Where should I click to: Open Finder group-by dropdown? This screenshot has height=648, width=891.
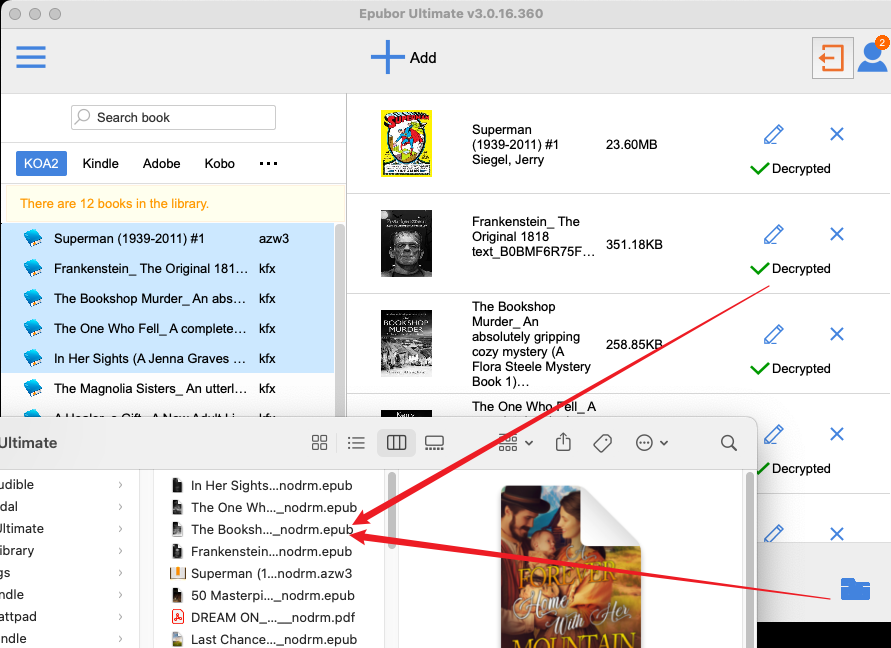pyautogui.click(x=515, y=443)
